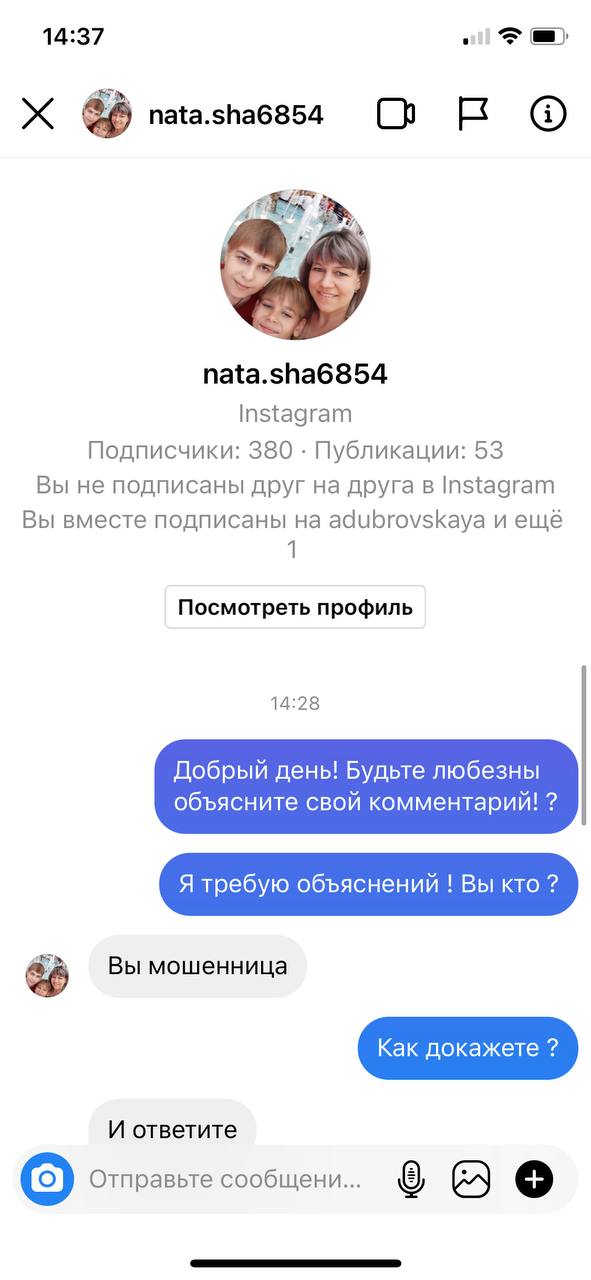Tap the flag report icon

473,114
